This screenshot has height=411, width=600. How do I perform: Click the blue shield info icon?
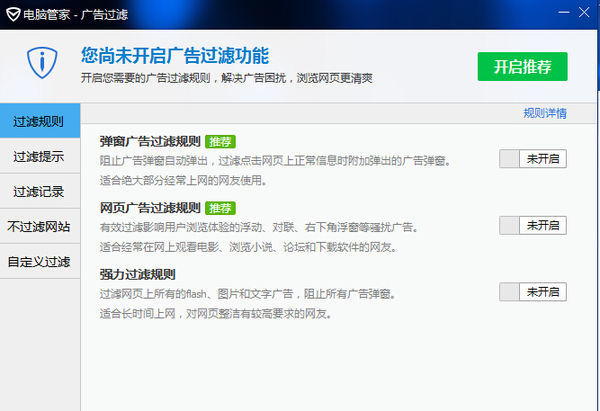coord(41,65)
